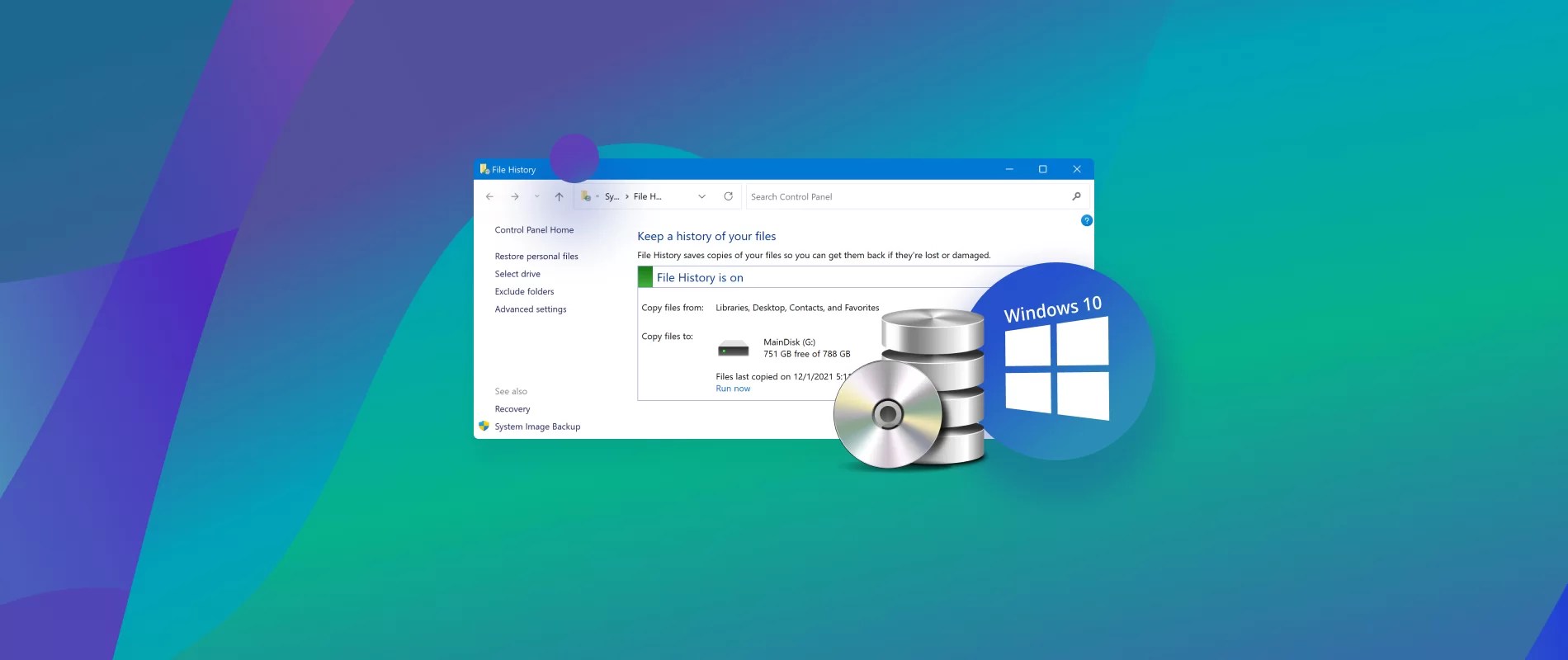Screen dimensions: 1568x660
Task: Select '751 GB free of 788 GB' text
Action: [x=806, y=354]
